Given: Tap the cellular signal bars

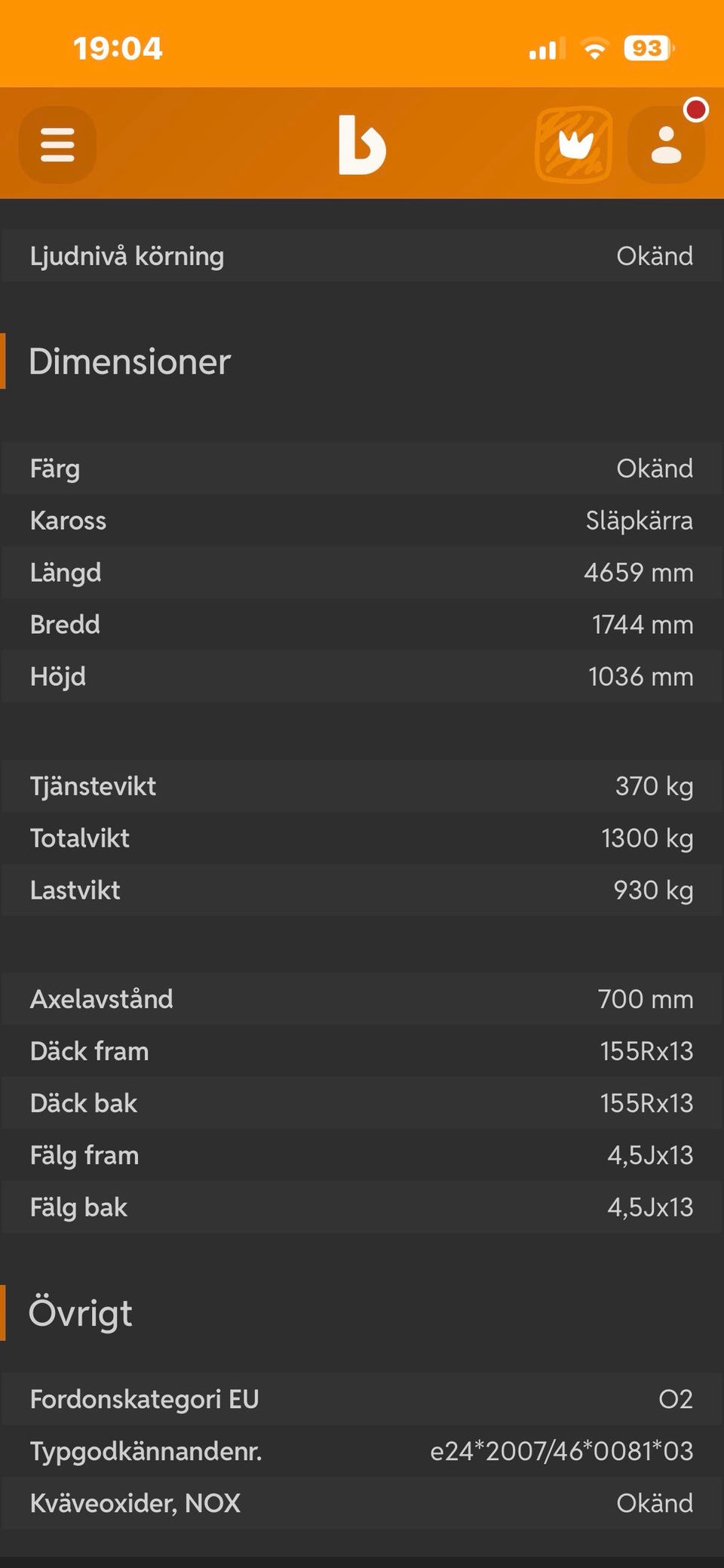Looking at the screenshot, I should click(x=547, y=50).
